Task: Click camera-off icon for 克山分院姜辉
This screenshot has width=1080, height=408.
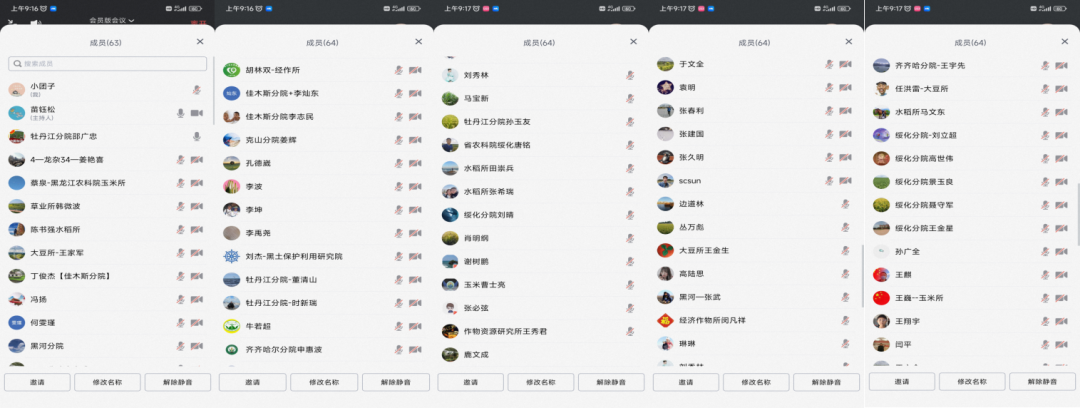Action: click(415, 140)
